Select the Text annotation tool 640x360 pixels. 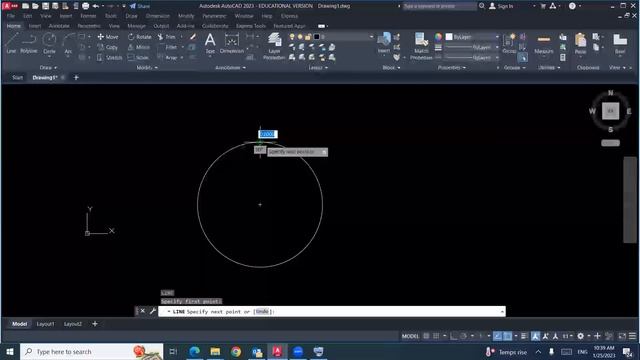pyautogui.click(x=210, y=43)
